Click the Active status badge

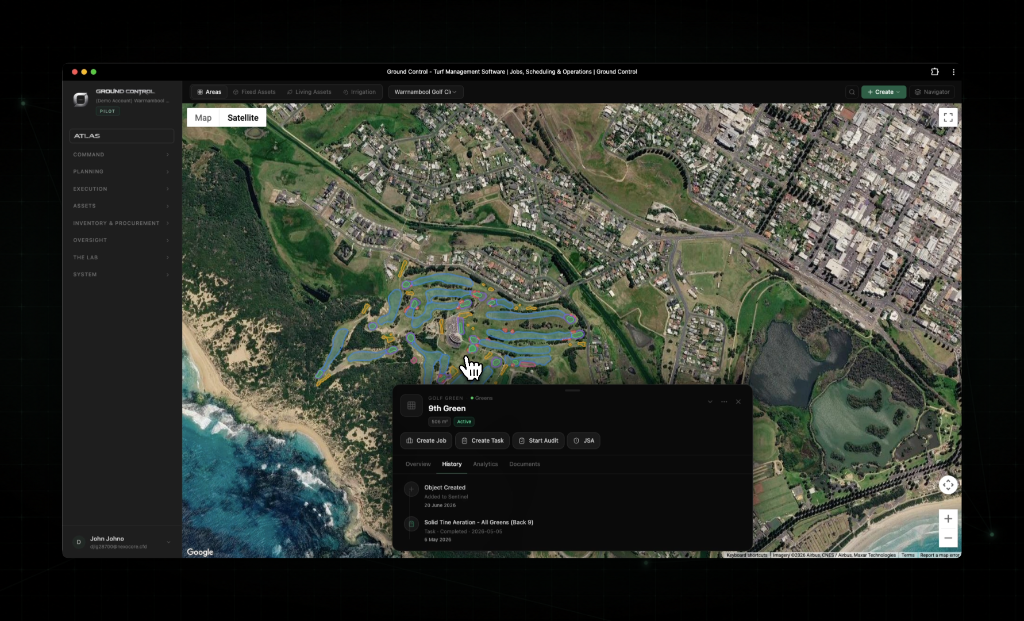464,422
